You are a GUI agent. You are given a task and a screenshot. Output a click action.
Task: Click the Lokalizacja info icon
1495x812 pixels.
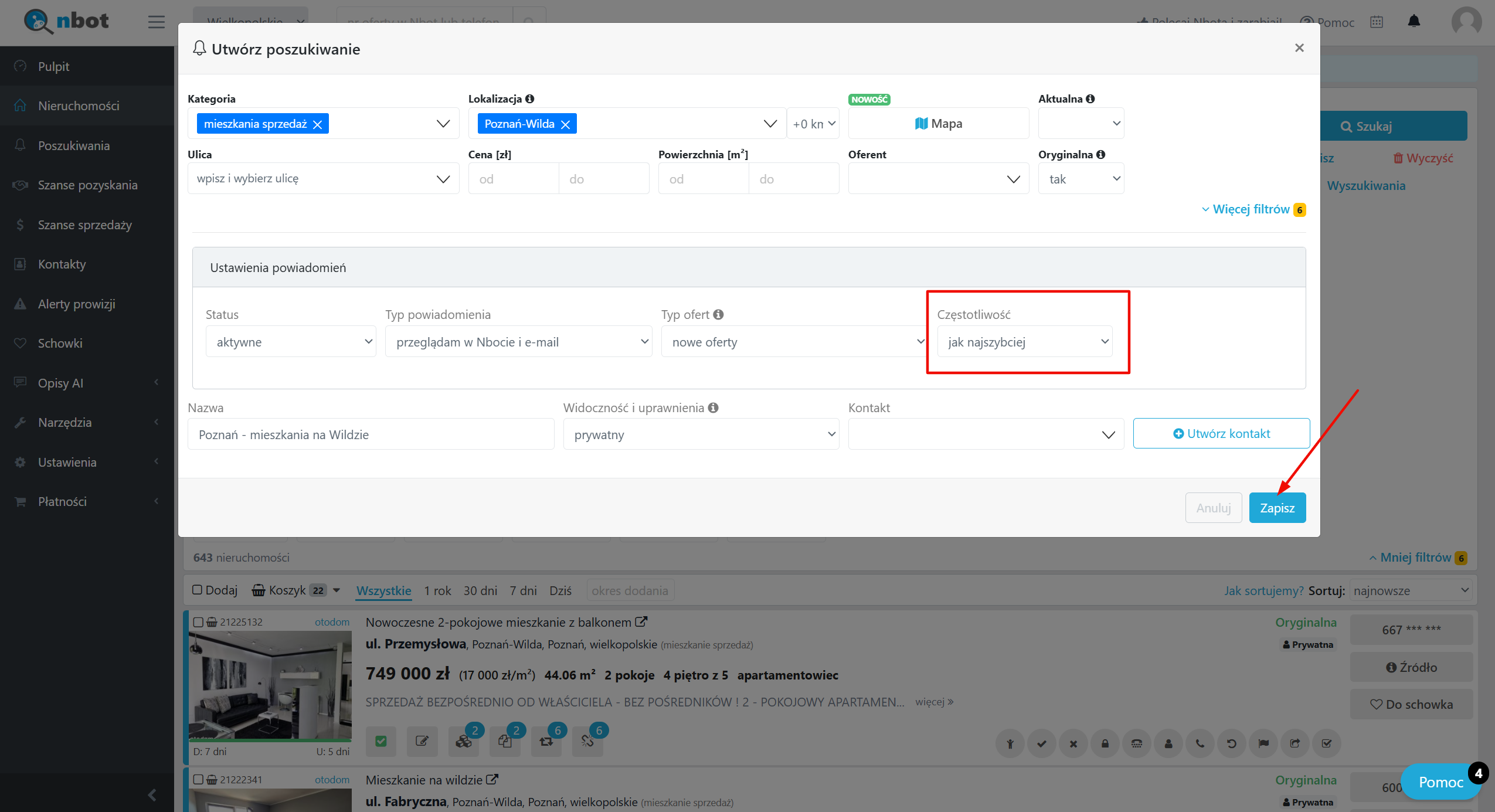coord(529,98)
